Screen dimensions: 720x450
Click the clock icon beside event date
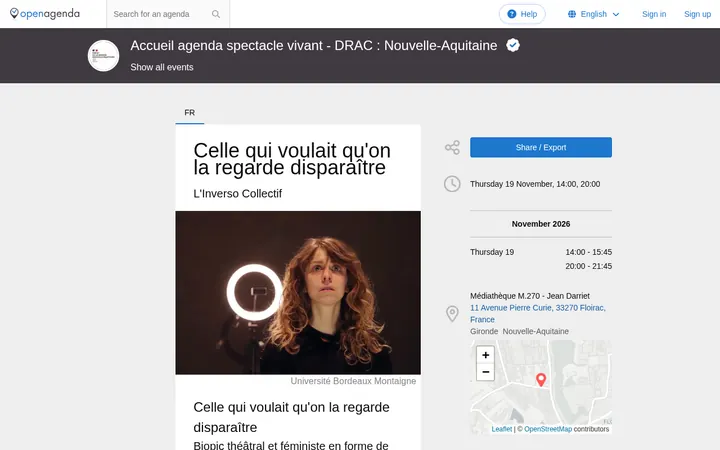tap(452, 184)
